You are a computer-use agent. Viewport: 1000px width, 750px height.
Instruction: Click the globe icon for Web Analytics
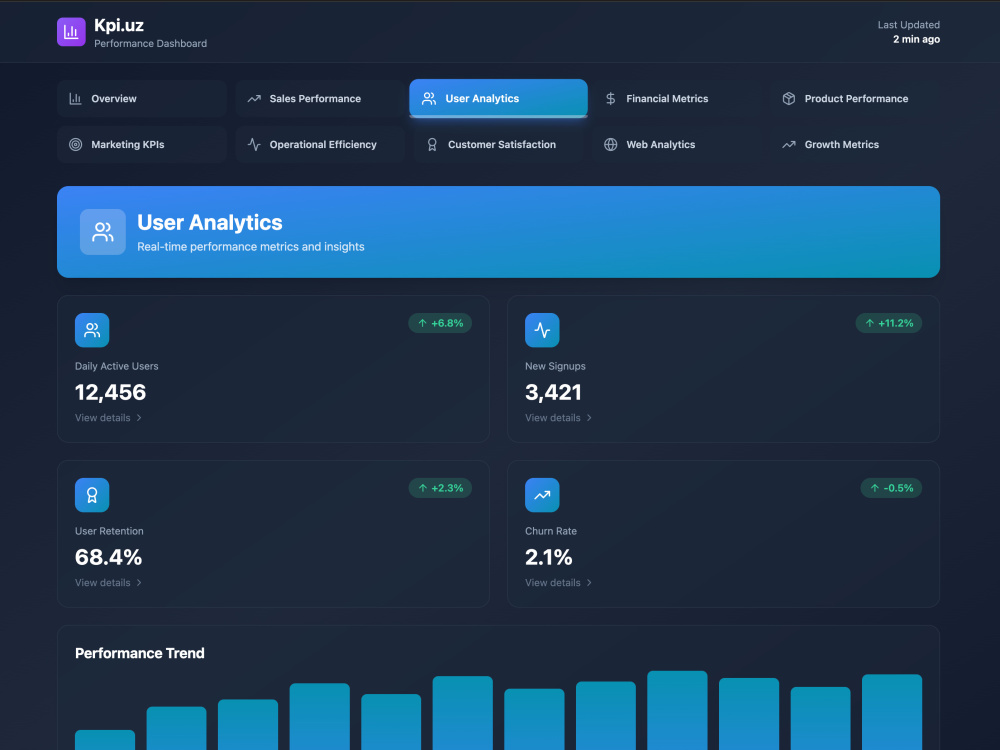pos(610,145)
